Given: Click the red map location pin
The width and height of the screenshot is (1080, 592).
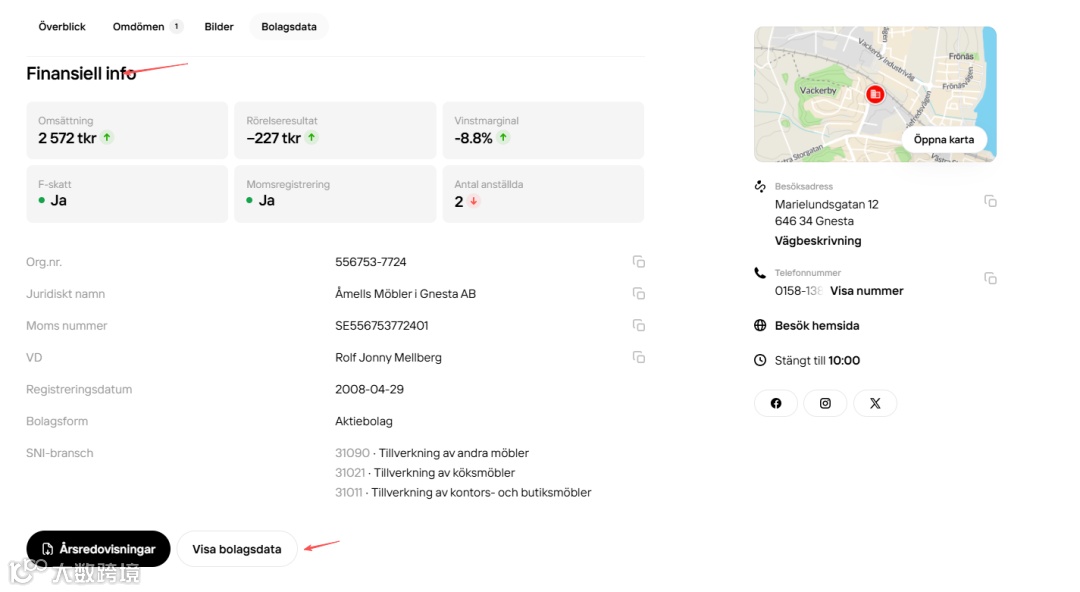Looking at the screenshot, I should pyautogui.click(x=875, y=94).
